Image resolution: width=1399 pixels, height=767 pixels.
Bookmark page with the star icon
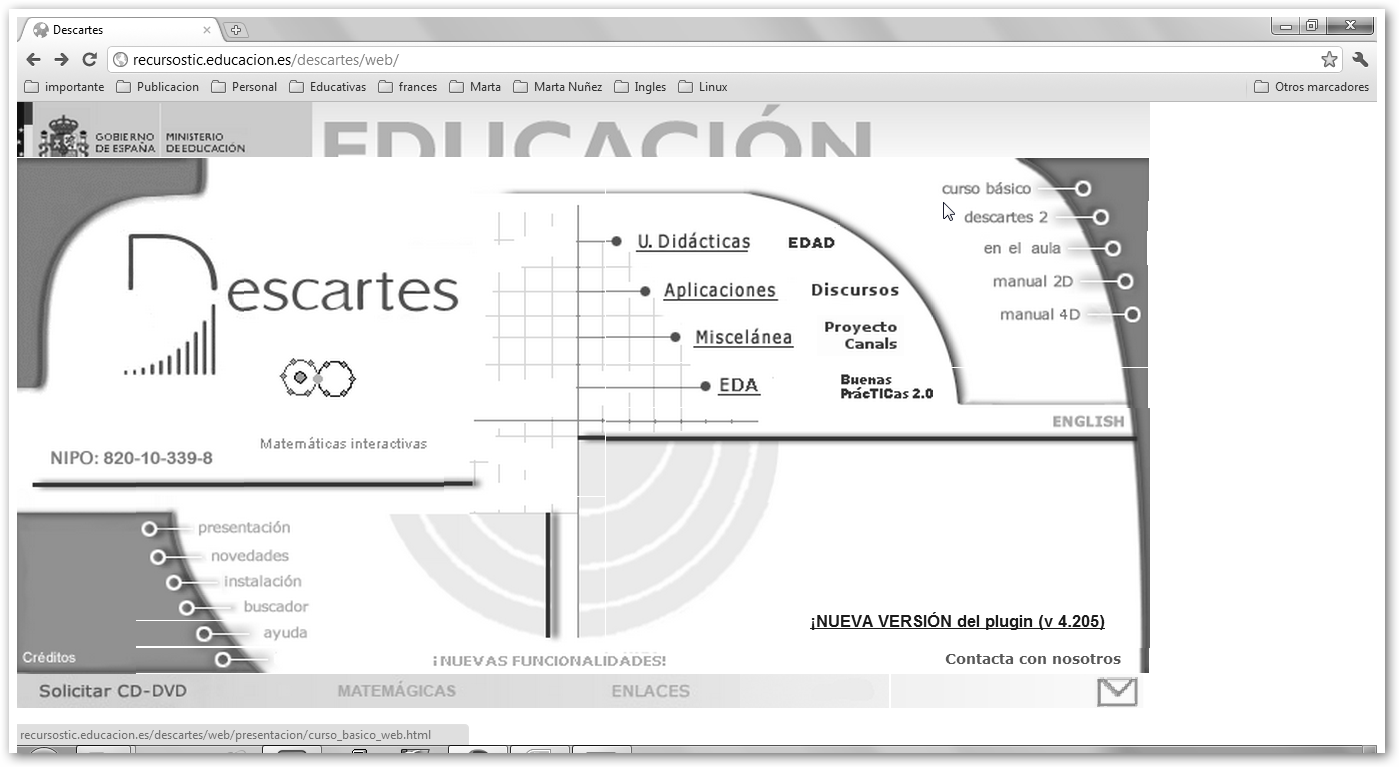(1329, 60)
